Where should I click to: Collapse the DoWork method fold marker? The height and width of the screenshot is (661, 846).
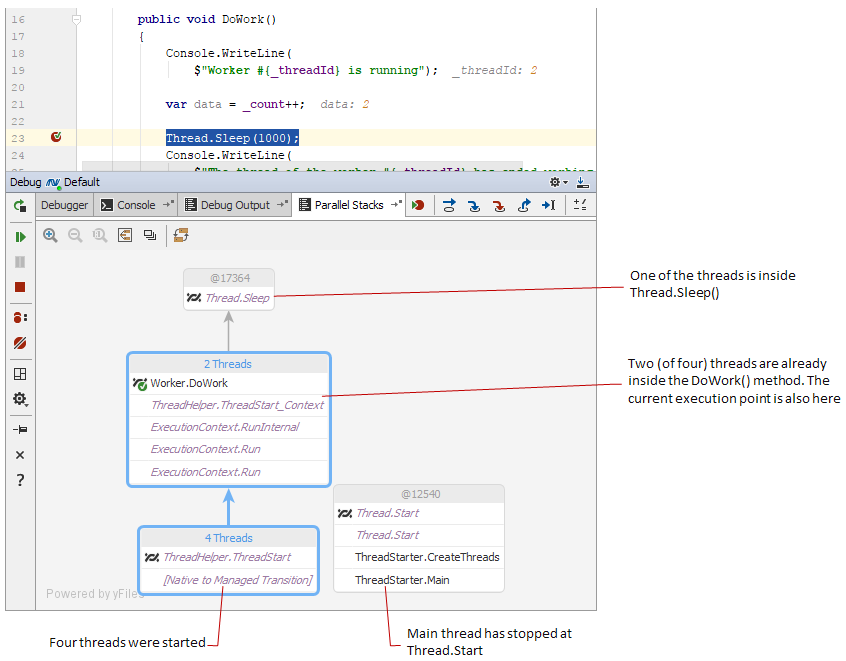coord(77,19)
